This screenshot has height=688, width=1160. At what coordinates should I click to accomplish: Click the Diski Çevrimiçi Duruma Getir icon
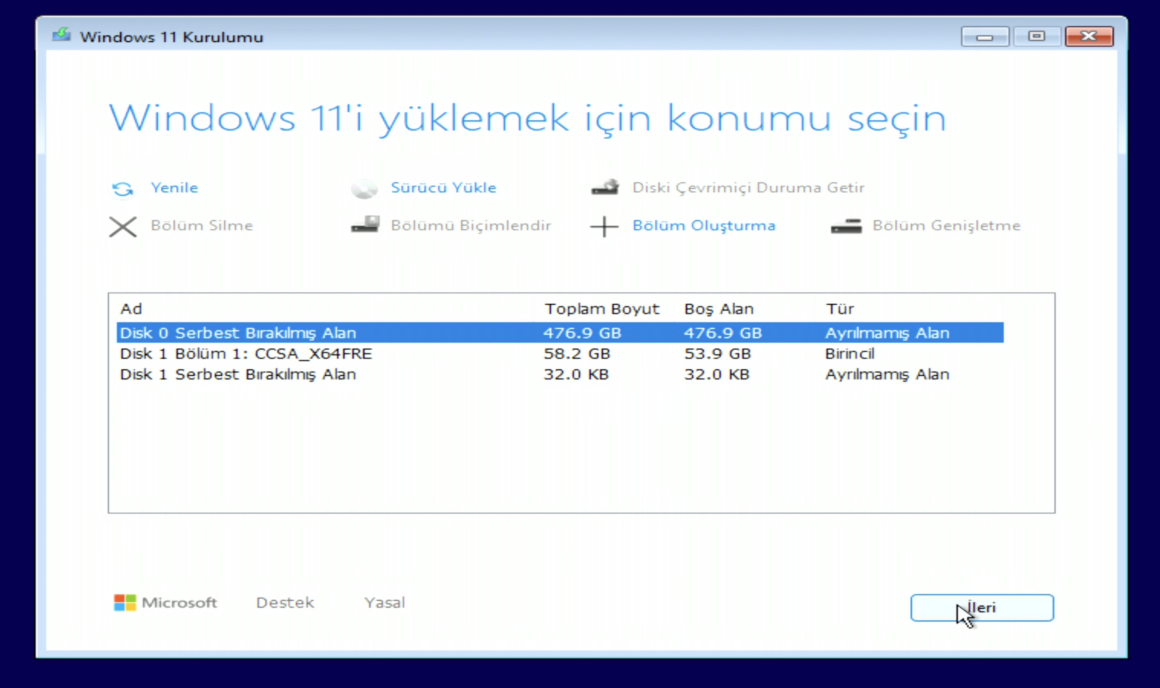605,187
